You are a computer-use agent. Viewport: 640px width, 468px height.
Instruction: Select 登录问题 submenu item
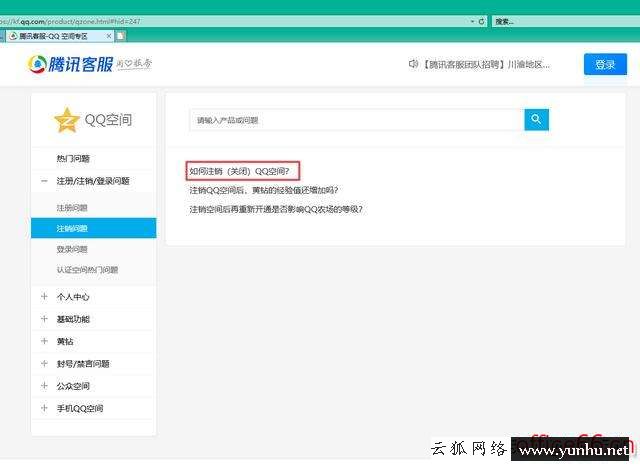click(x=72, y=249)
